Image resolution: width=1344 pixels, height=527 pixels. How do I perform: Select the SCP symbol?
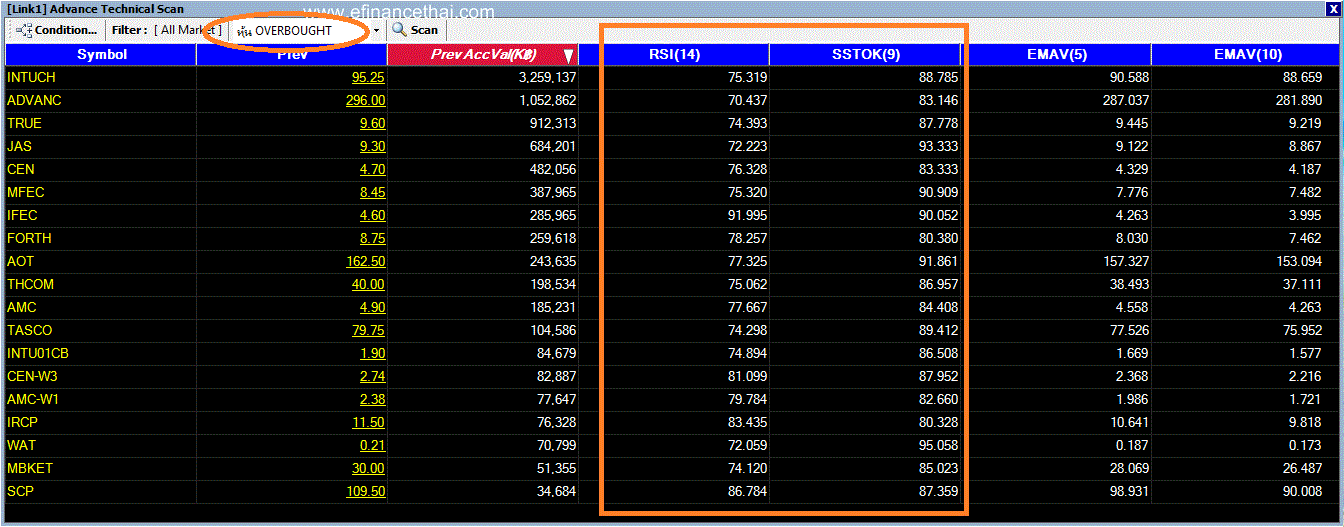tap(21, 491)
